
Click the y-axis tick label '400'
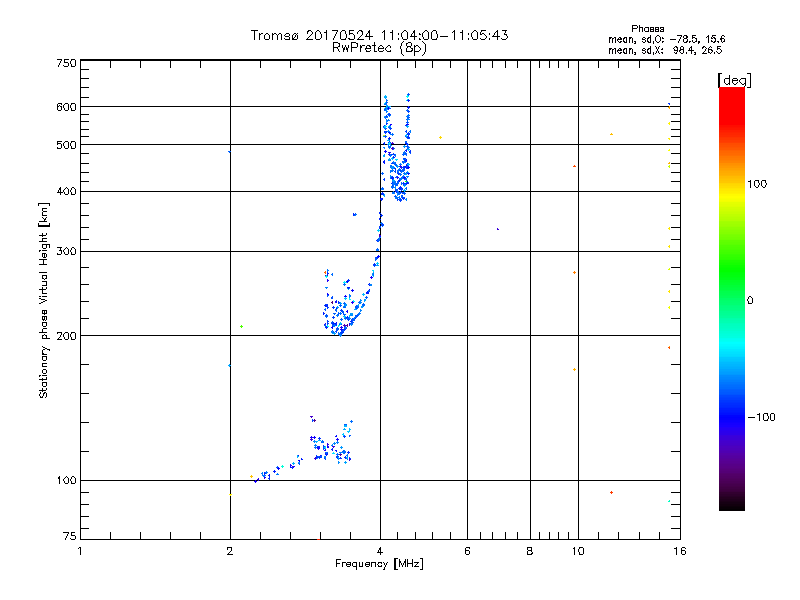[67, 192]
